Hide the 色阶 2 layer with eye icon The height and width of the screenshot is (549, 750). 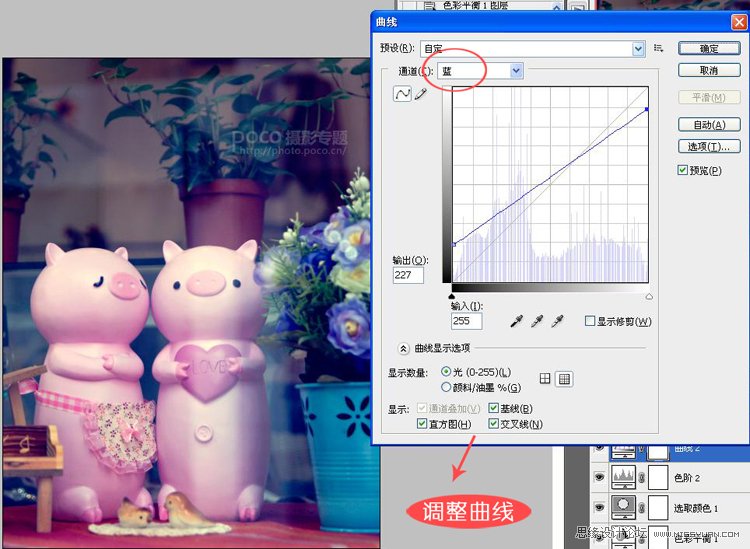click(x=599, y=477)
